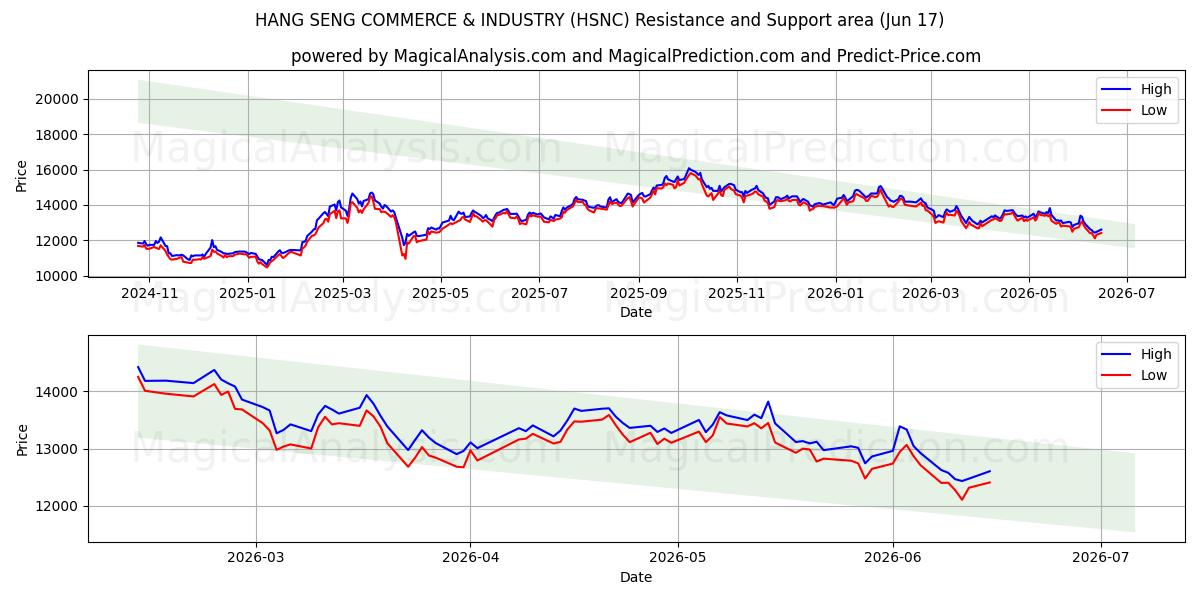Click the 18000 tick label on top chart

pyautogui.click(x=59, y=134)
